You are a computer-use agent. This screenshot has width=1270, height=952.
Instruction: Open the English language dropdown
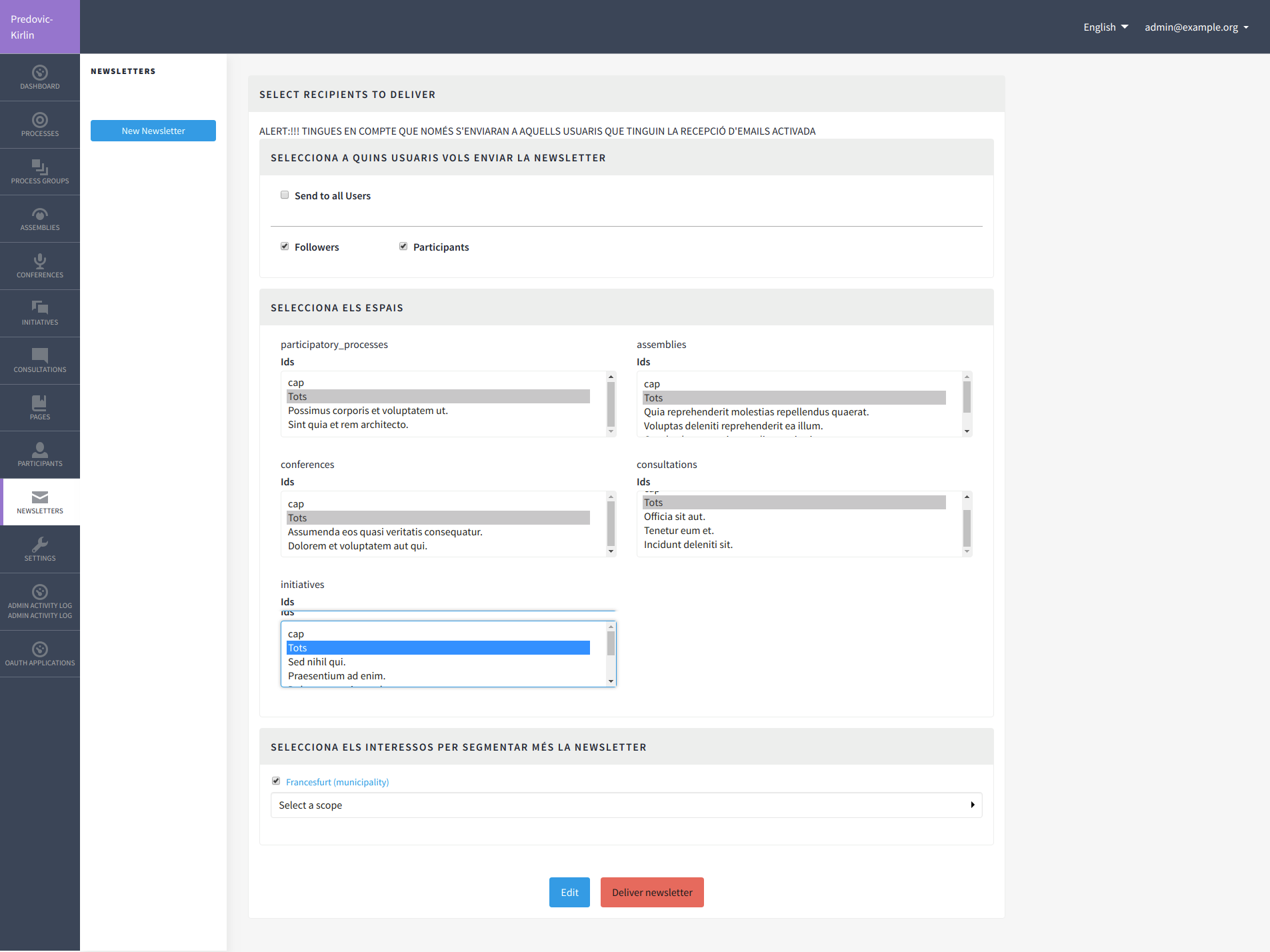coord(1105,27)
